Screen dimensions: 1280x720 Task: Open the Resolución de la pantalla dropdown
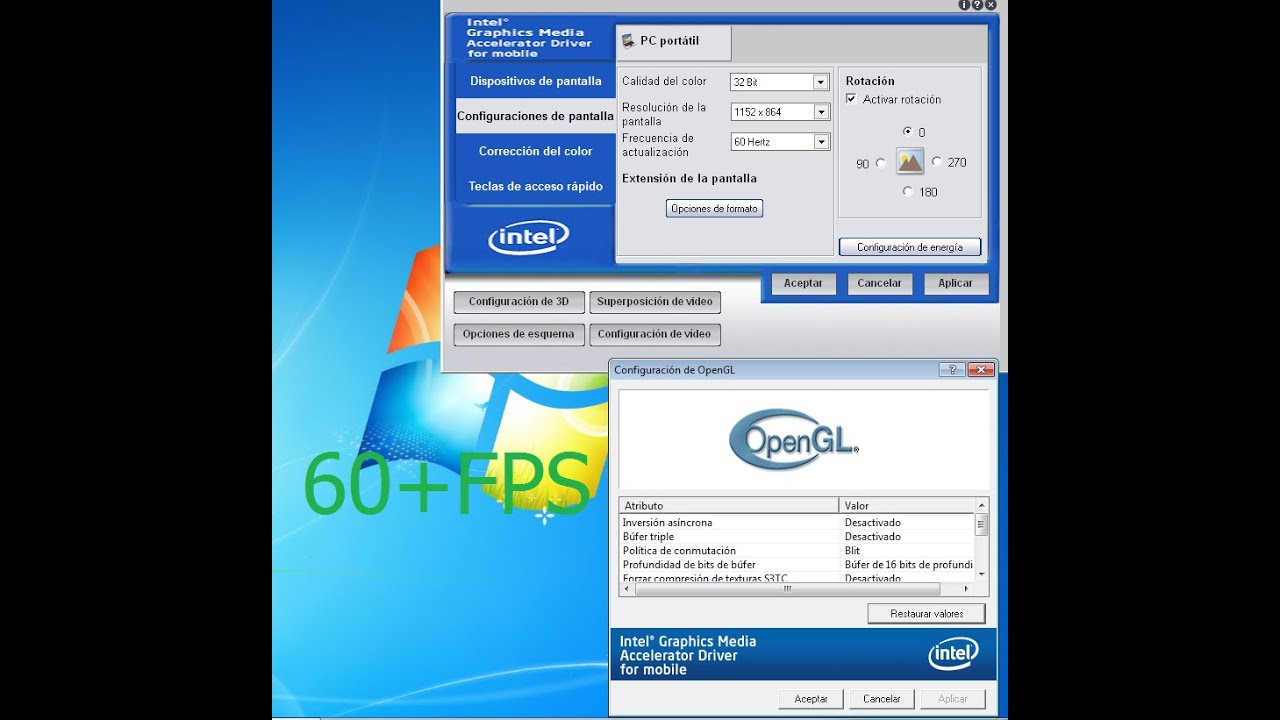pyautogui.click(x=780, y=112)
